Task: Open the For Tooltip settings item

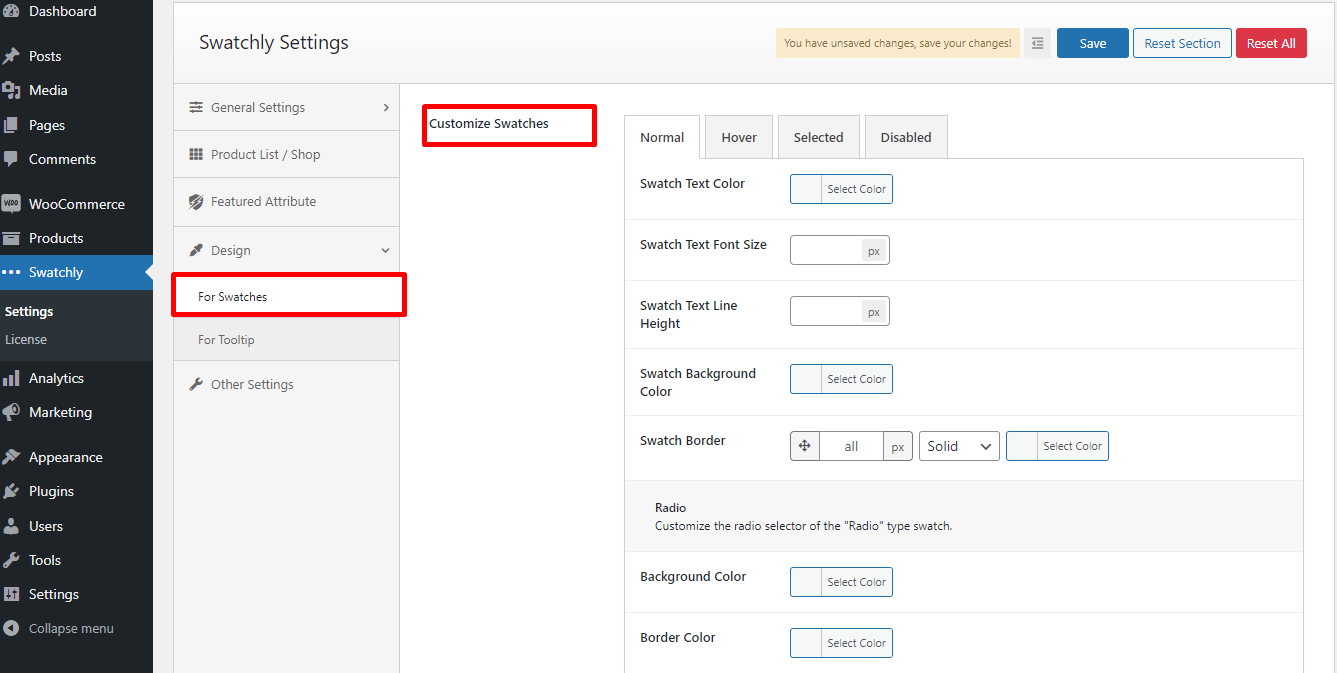Action: pos(226,340)
